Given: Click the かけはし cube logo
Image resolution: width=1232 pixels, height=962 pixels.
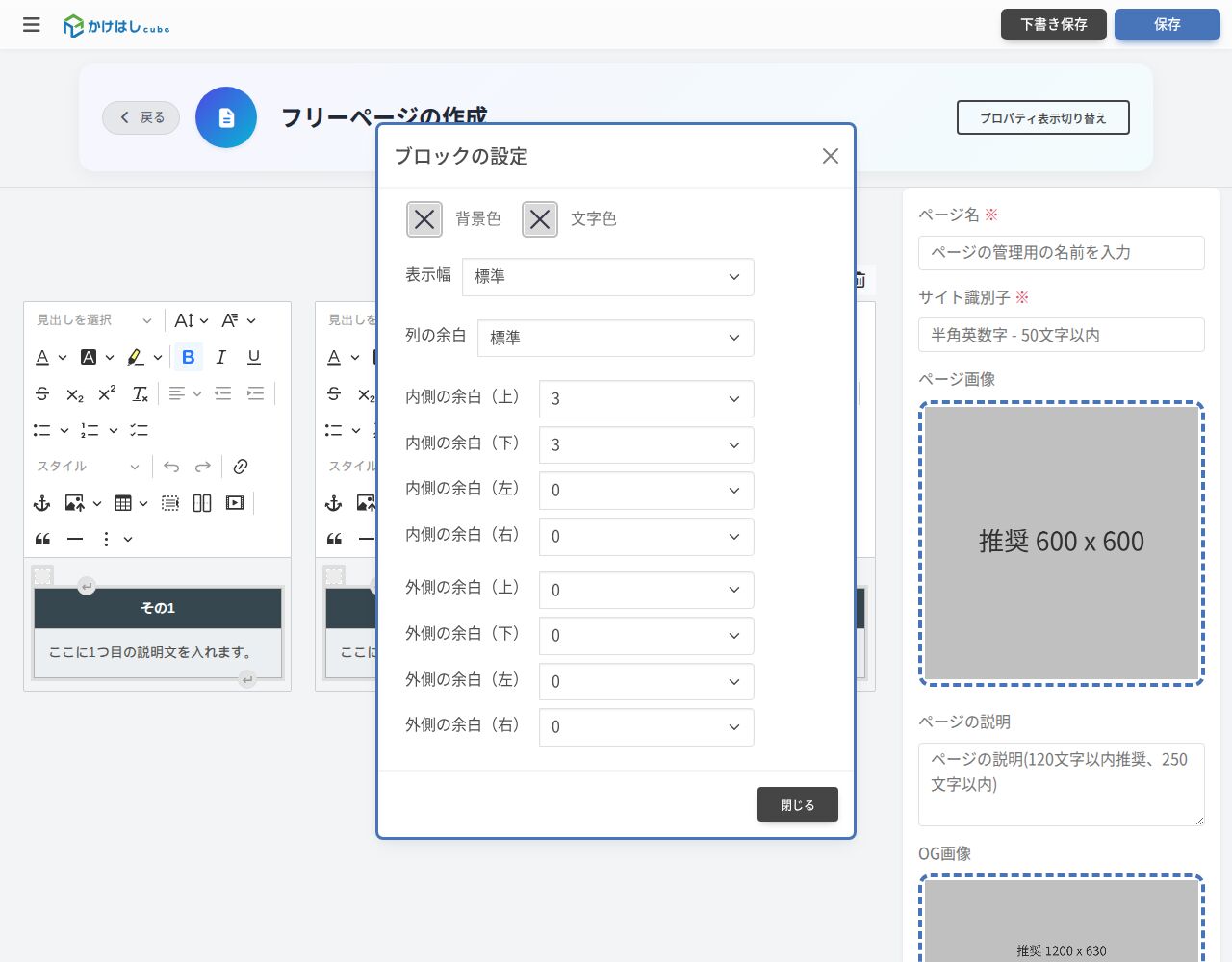Looking at the screenshot, I should [116, 26].
